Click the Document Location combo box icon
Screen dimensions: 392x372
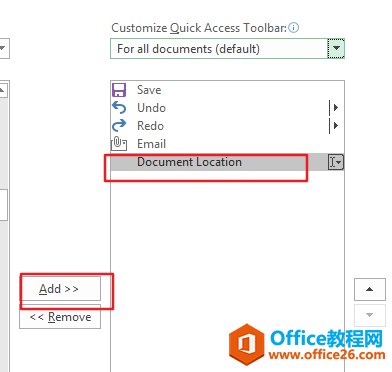[336, 162]
